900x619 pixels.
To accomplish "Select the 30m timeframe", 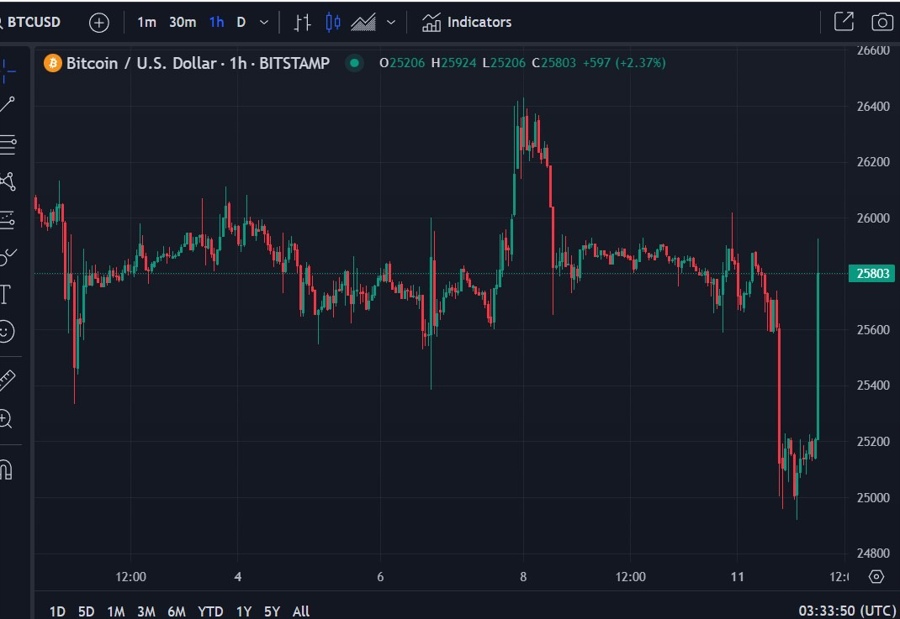I will pos(182,22).
